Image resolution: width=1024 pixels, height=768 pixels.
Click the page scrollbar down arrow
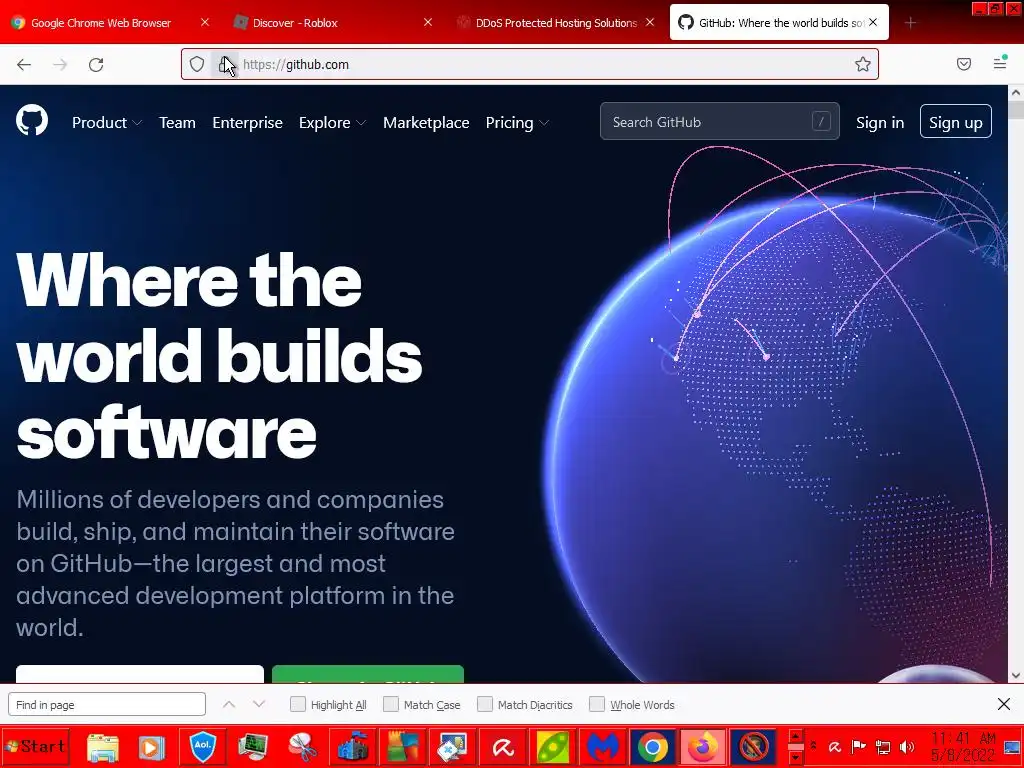1016,675
